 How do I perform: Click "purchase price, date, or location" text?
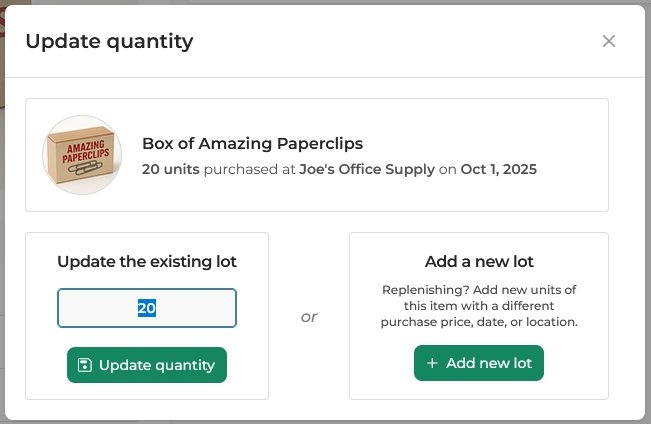click(x=479, y=322)
